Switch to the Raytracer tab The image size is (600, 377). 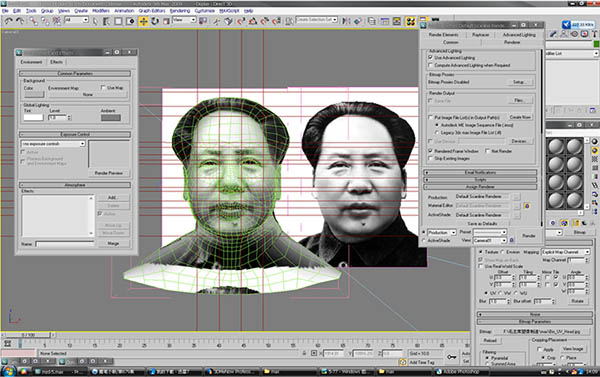(480, 34)
